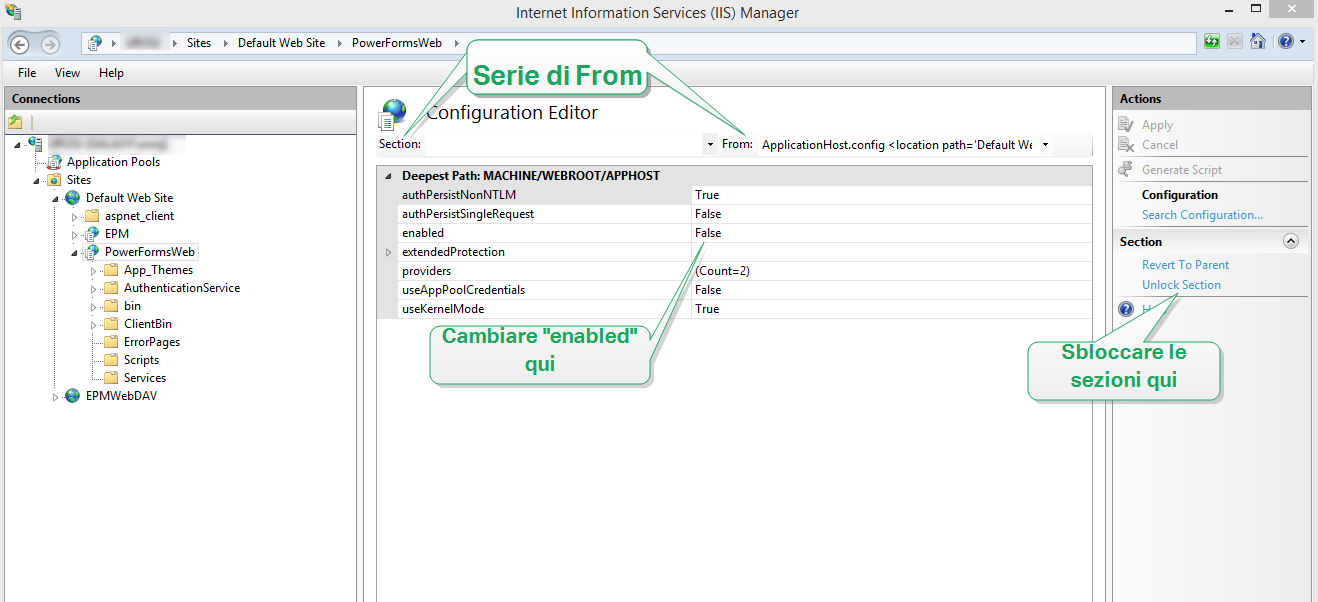
Task: Select ErrorPages folder in tree
Action: (152, 342)
